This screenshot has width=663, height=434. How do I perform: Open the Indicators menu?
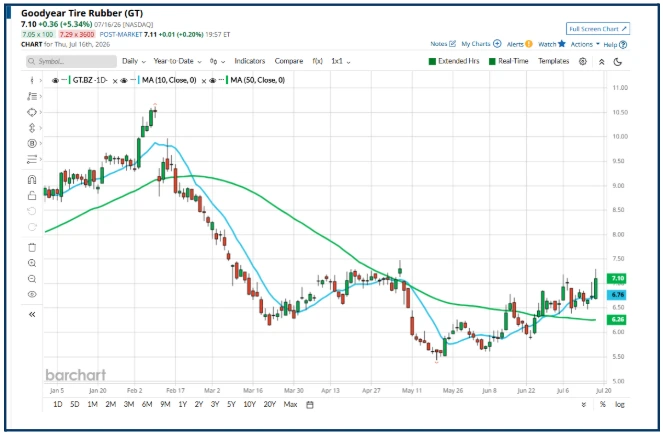pos(249,61)
